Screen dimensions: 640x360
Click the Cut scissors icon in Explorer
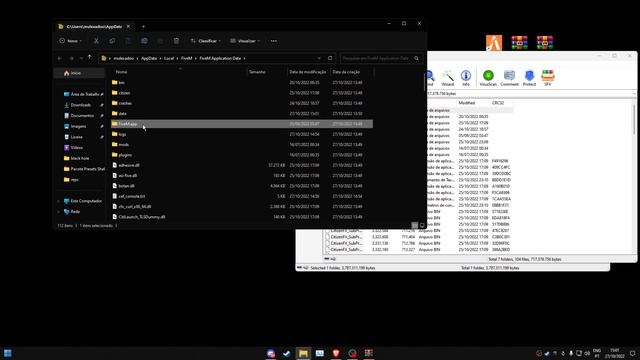[x=96, y=41]
